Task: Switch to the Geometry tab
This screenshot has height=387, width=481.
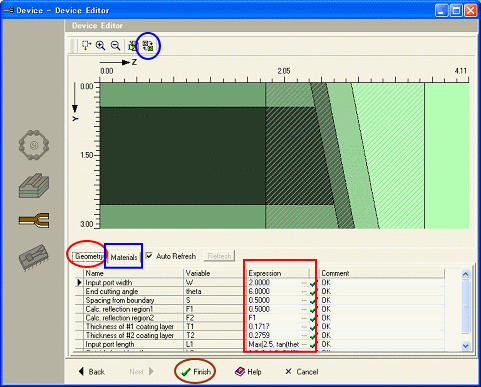Action: pos(89,256)
